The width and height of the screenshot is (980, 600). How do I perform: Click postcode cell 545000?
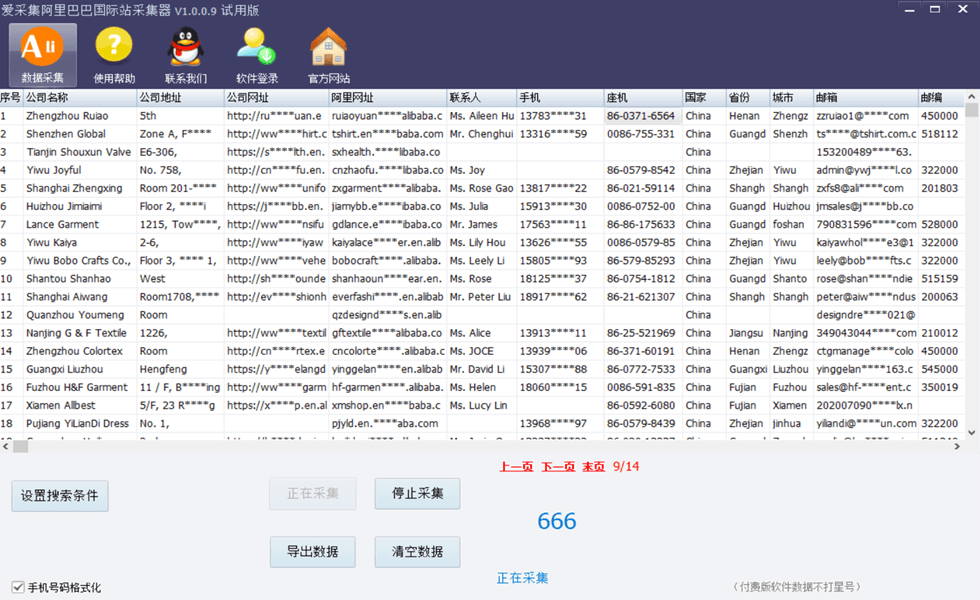coord(941,369)
